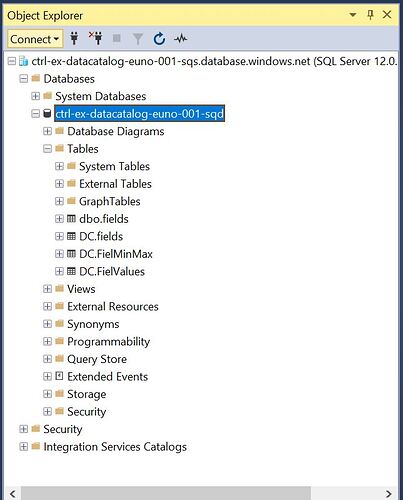Collapse the Databases folder node
The height and width of the screenshot is (500, 403).
(23, 79)
